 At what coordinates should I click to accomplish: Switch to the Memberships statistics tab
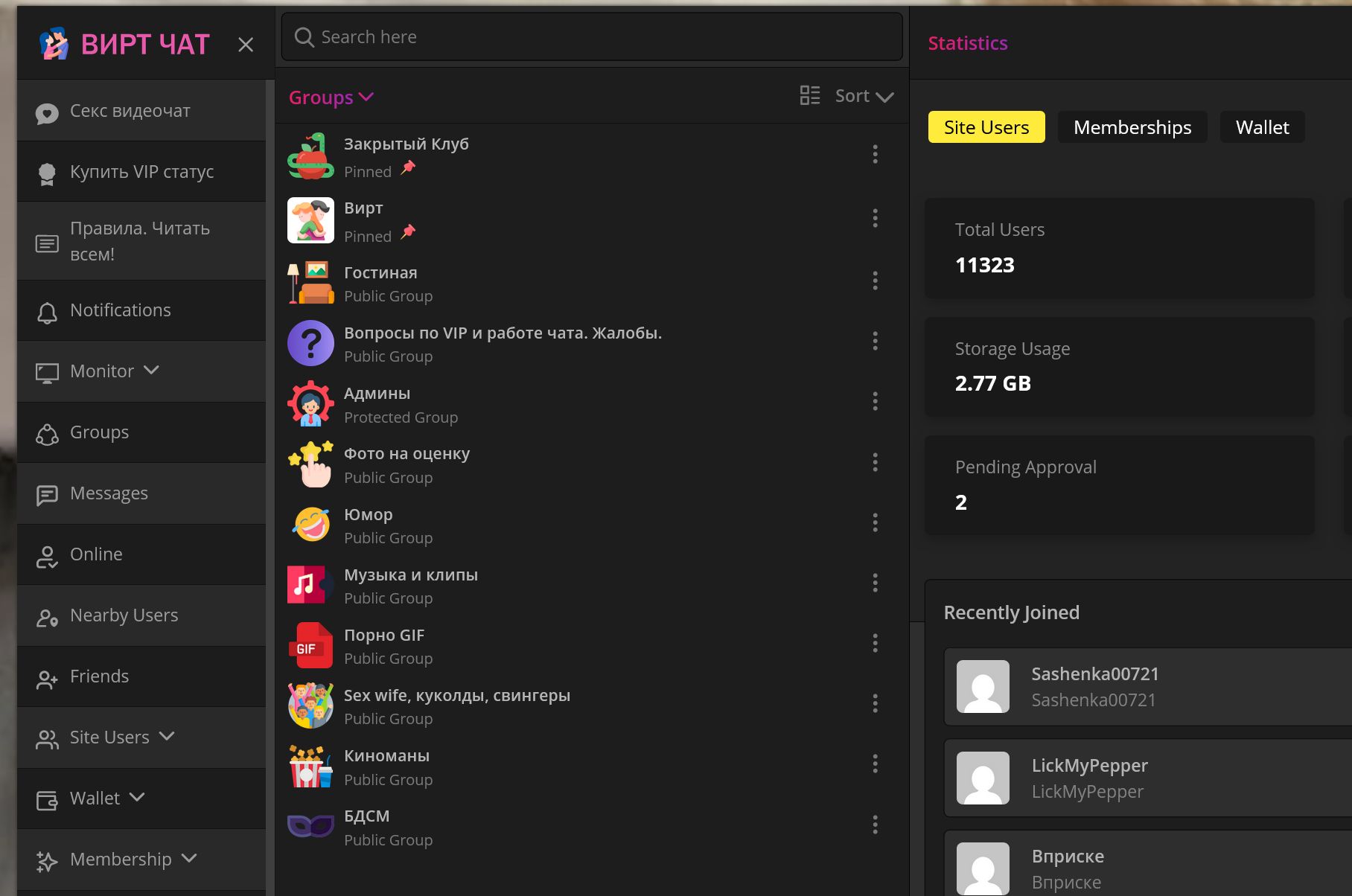pos(1132,127)
